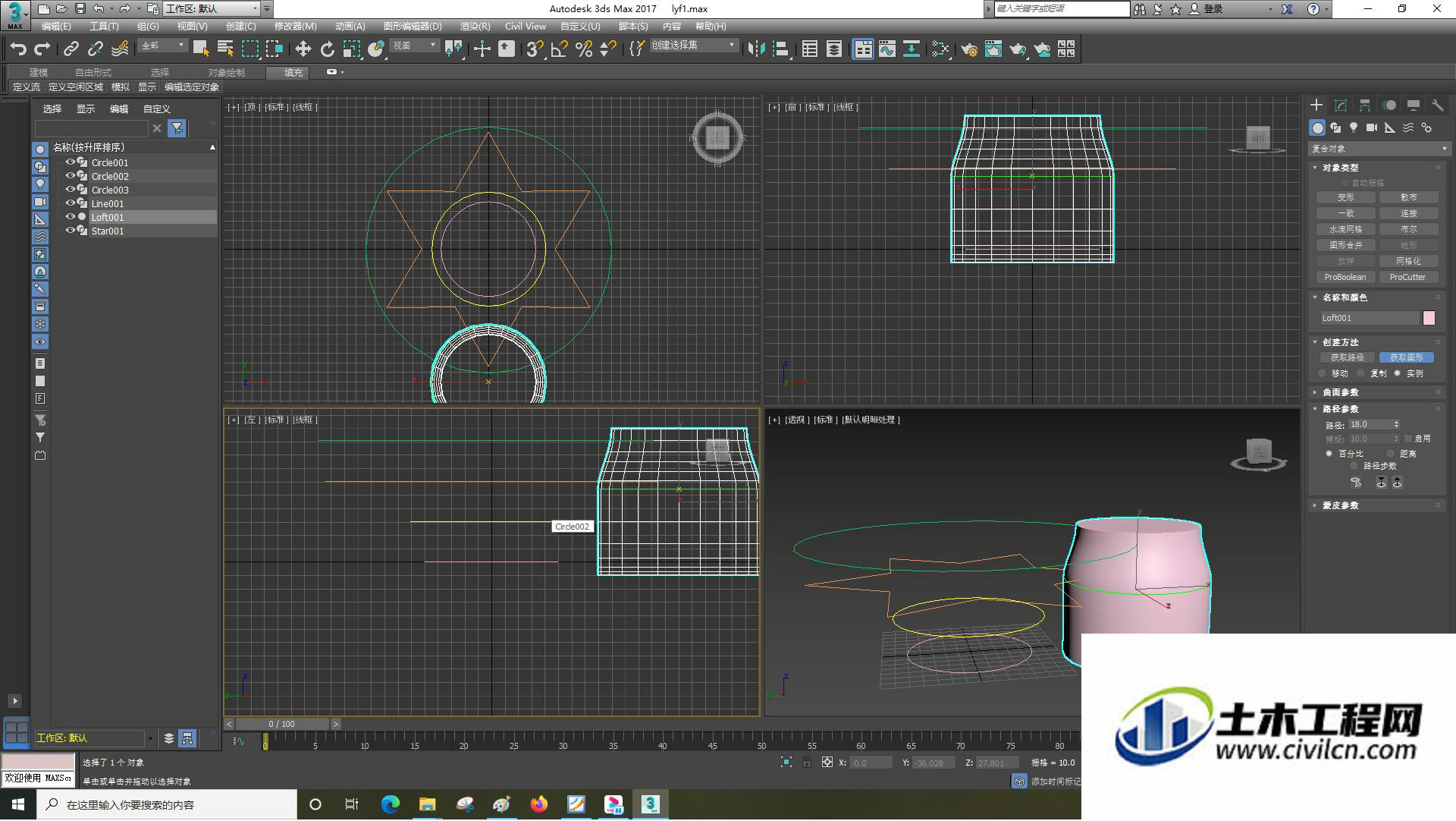1456x821 pixels.
Task: Activate the Select and Scale tool
Action: pyautogui.click(x=351, y=49)
